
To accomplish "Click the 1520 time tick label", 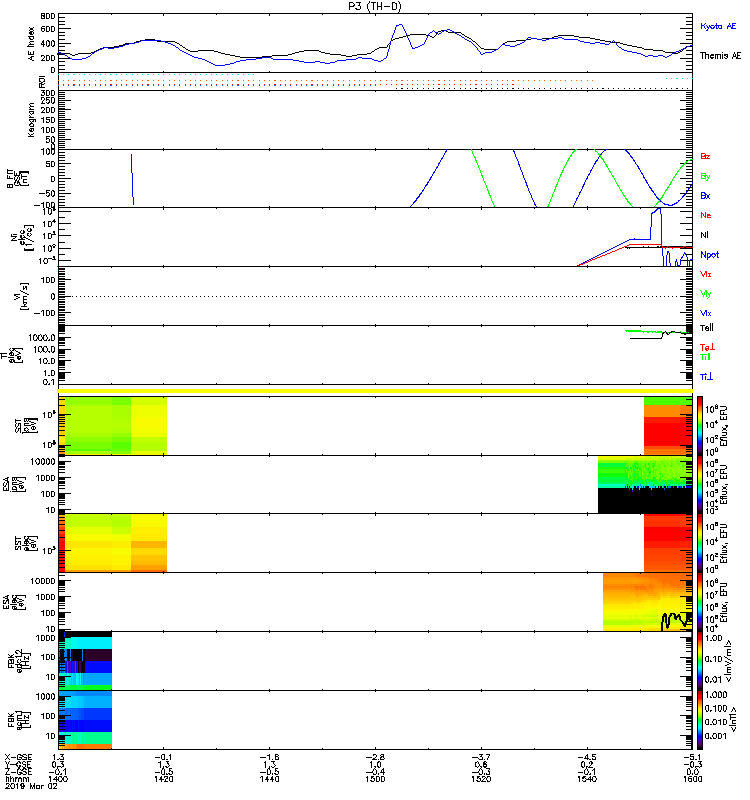I will (x=481, y=779).
